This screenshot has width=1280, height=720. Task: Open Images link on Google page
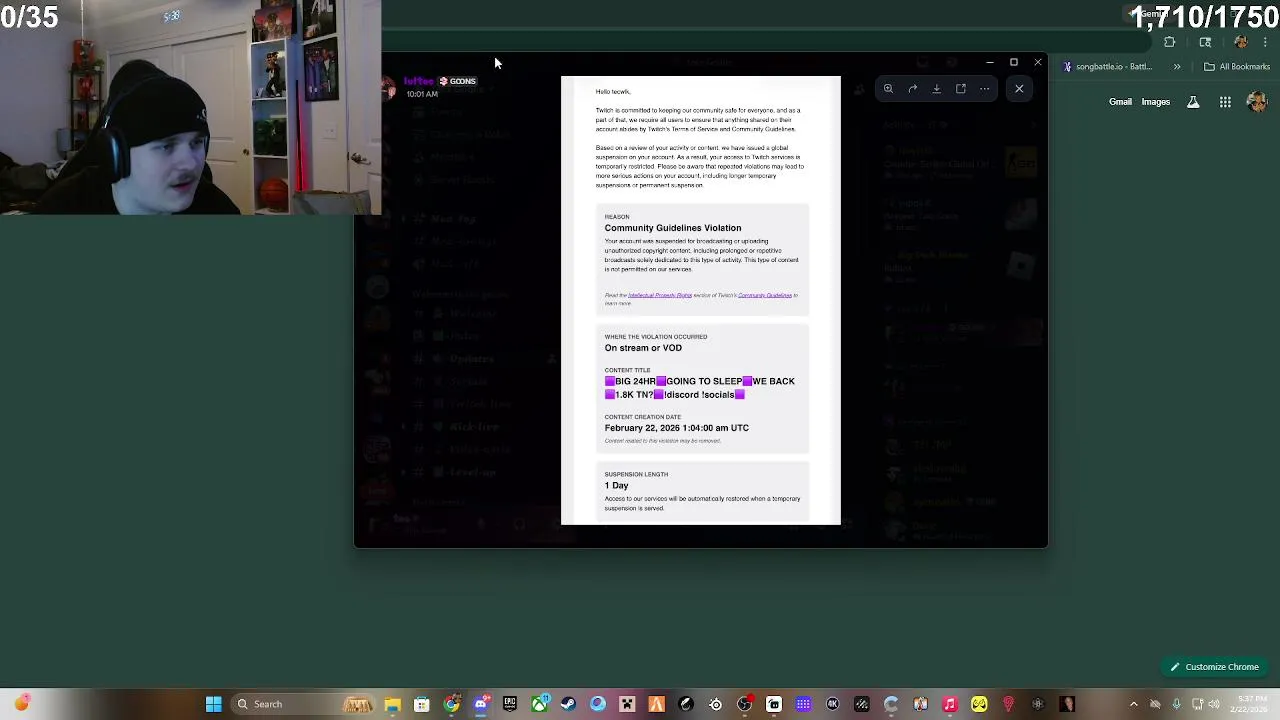pyautogui.click(x=1155, y=102)
